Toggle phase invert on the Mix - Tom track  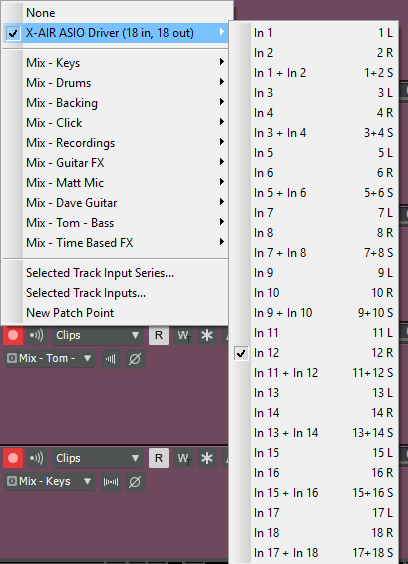tap(135, 359)
